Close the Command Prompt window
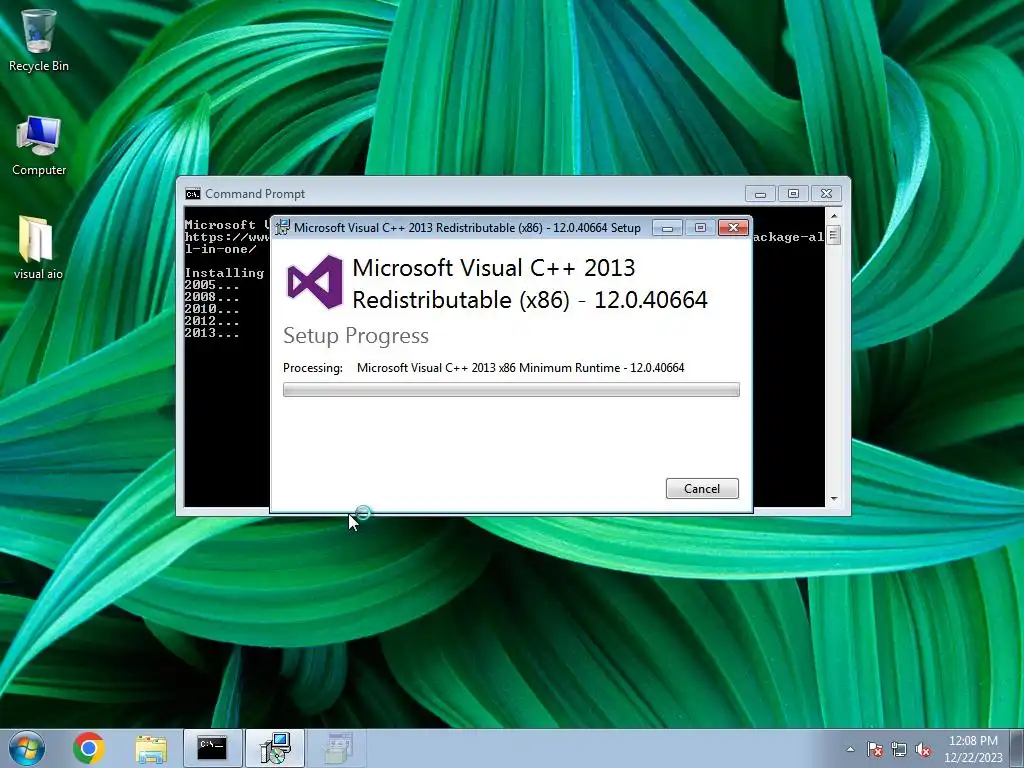The width and height of the screenshot is (1024, 768). coord(826,194)
